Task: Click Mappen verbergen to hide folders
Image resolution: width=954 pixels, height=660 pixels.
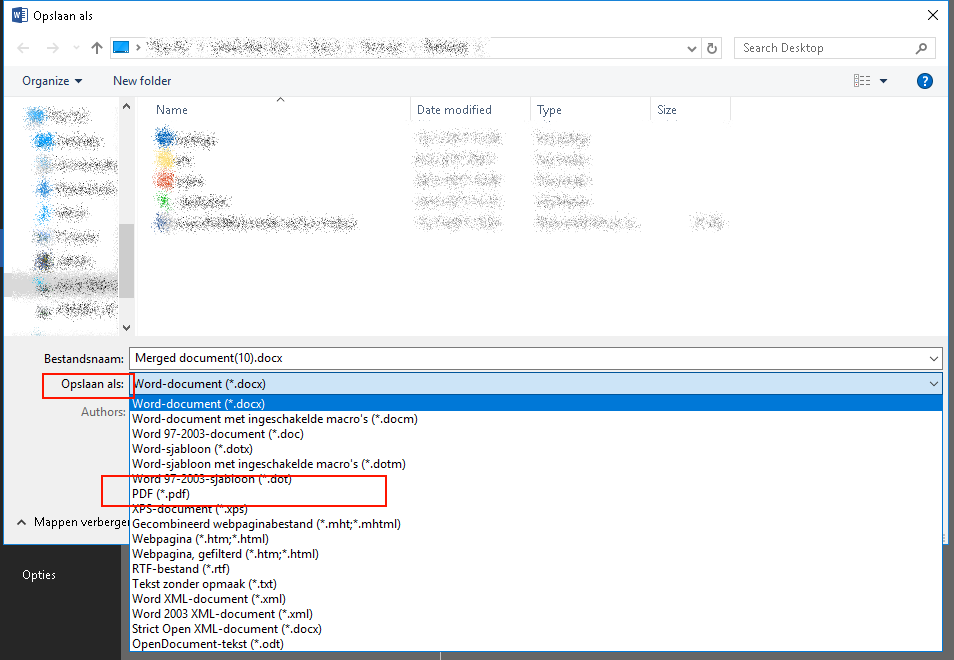Action: pyautogui.click(x=75, y=522)
